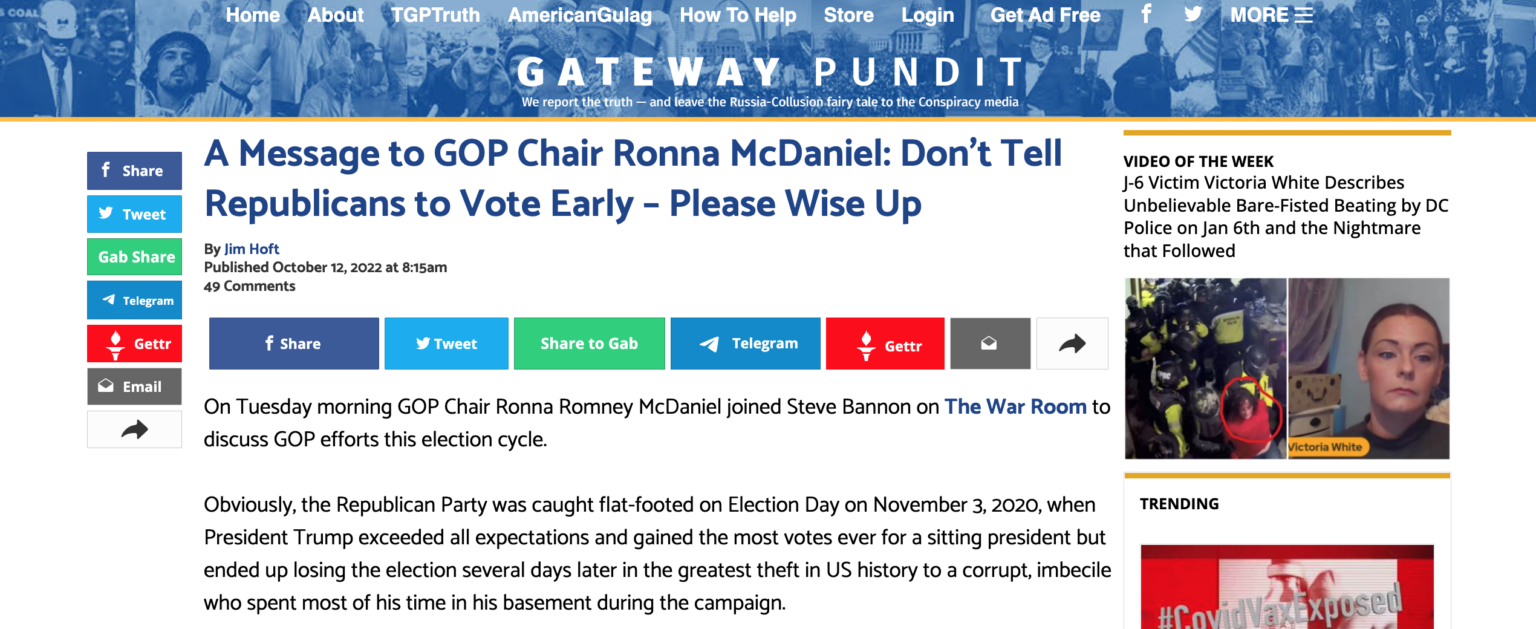This screenshot has height=629, width=1536.
Task: Click the forward arrow share button below byline
Action: click(x=1072, y=344)
